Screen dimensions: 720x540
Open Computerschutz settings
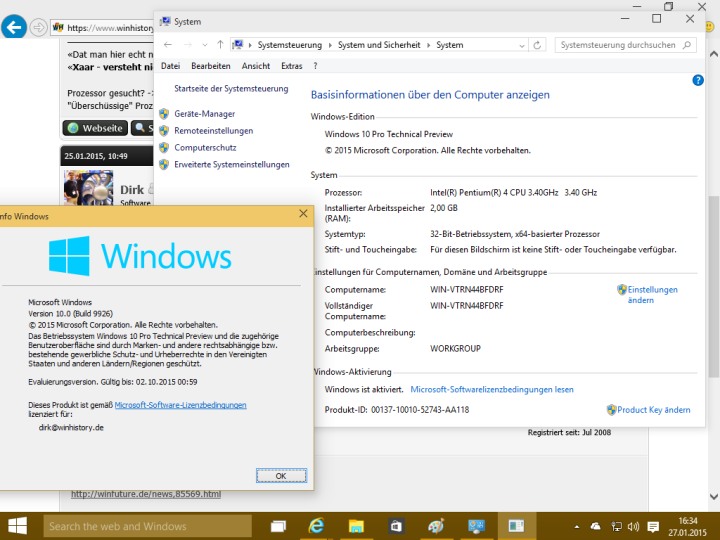pos(205,147)
